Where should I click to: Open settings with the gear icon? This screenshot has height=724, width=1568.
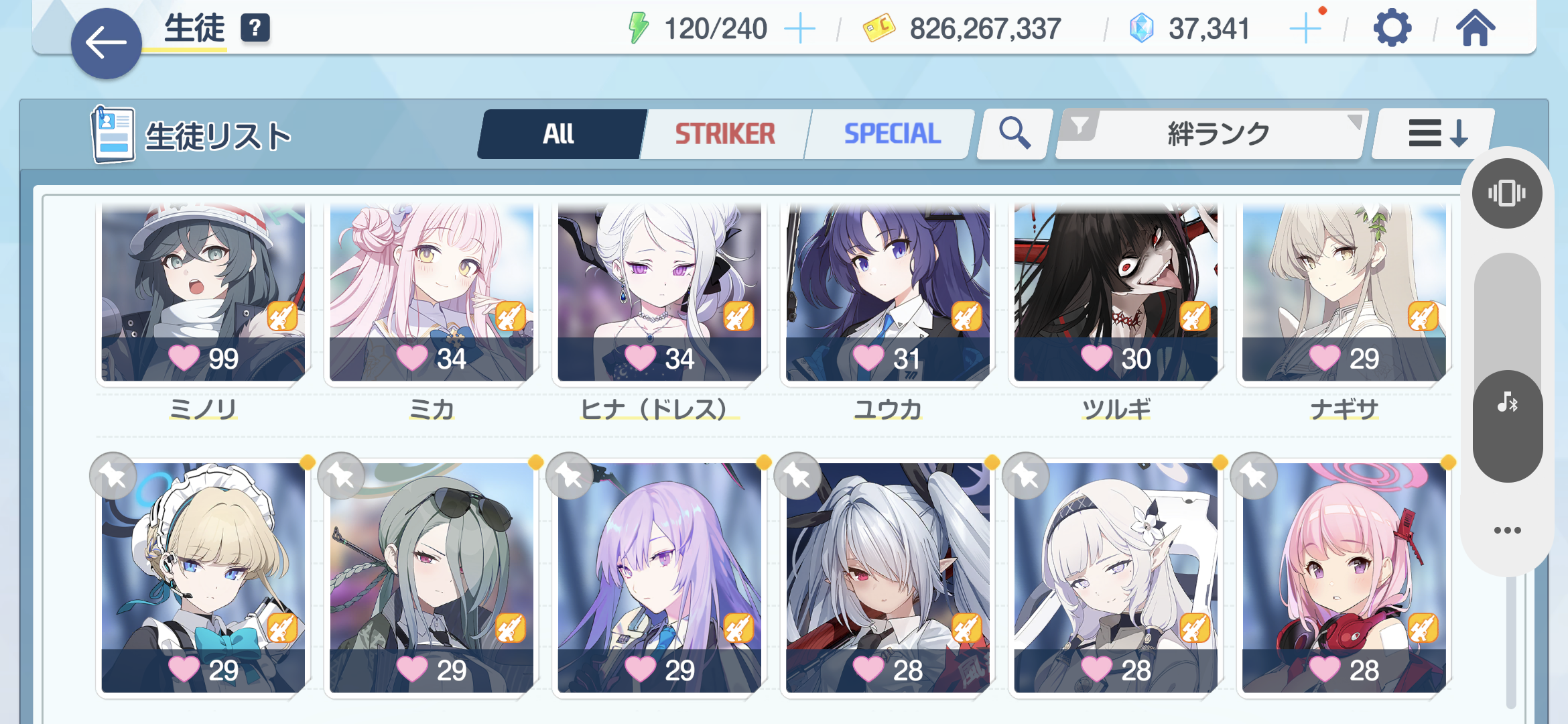pyautogui.click(x=1392, y=29)
